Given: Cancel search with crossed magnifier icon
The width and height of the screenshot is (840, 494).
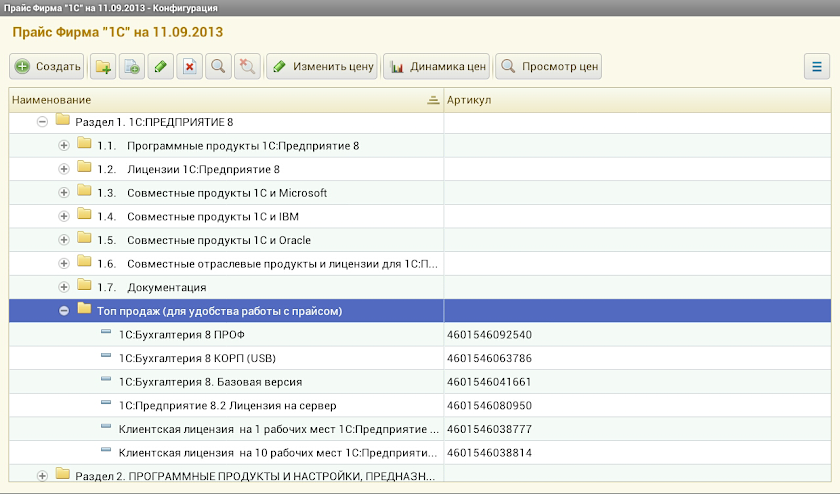Looking at the screenshot, I should coord(248,66).
